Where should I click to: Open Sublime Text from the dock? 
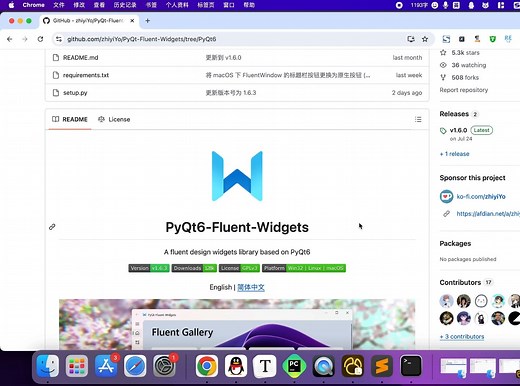click(x=382, y=366)
